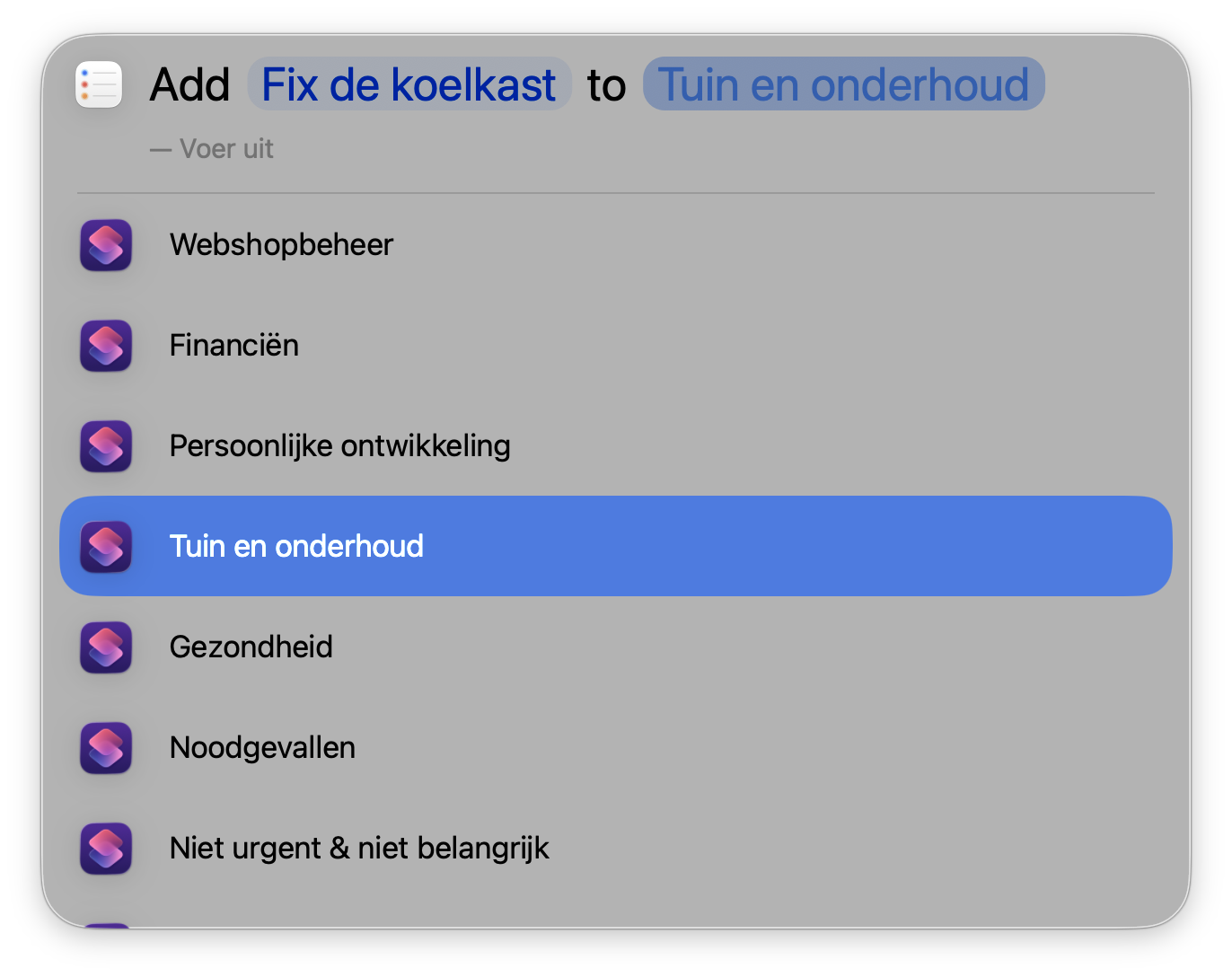Click the Reminders app icon
The height and width of the screenshot is (977, 1232).
coord(99,84)
